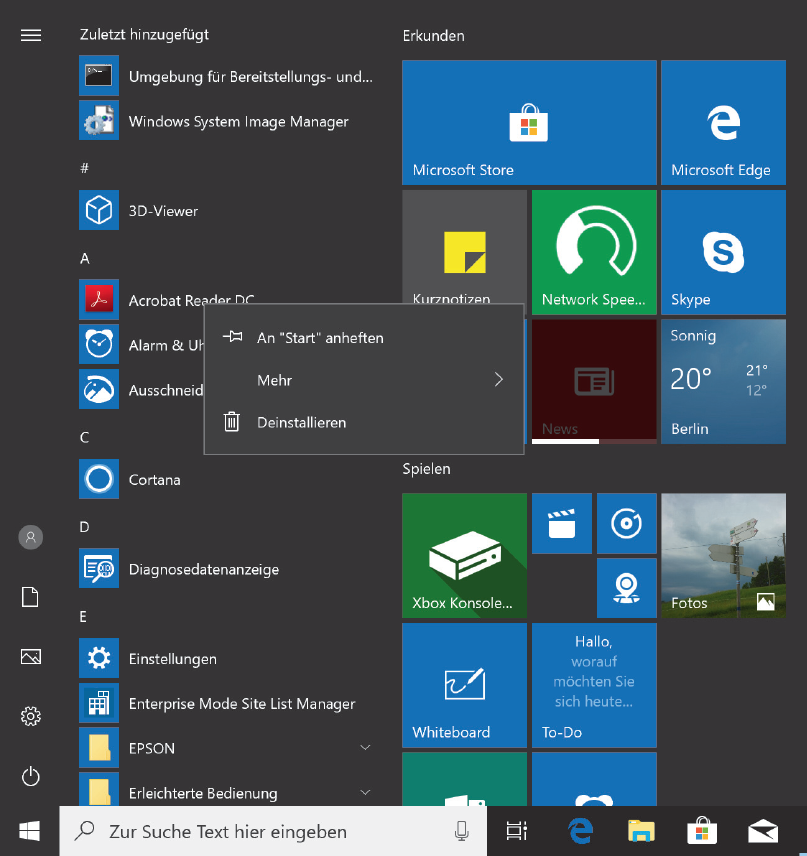The width and height of the screenshot is (807, 856).
Task: Open the To-Do tile
Action: click(x=594, y=685)
